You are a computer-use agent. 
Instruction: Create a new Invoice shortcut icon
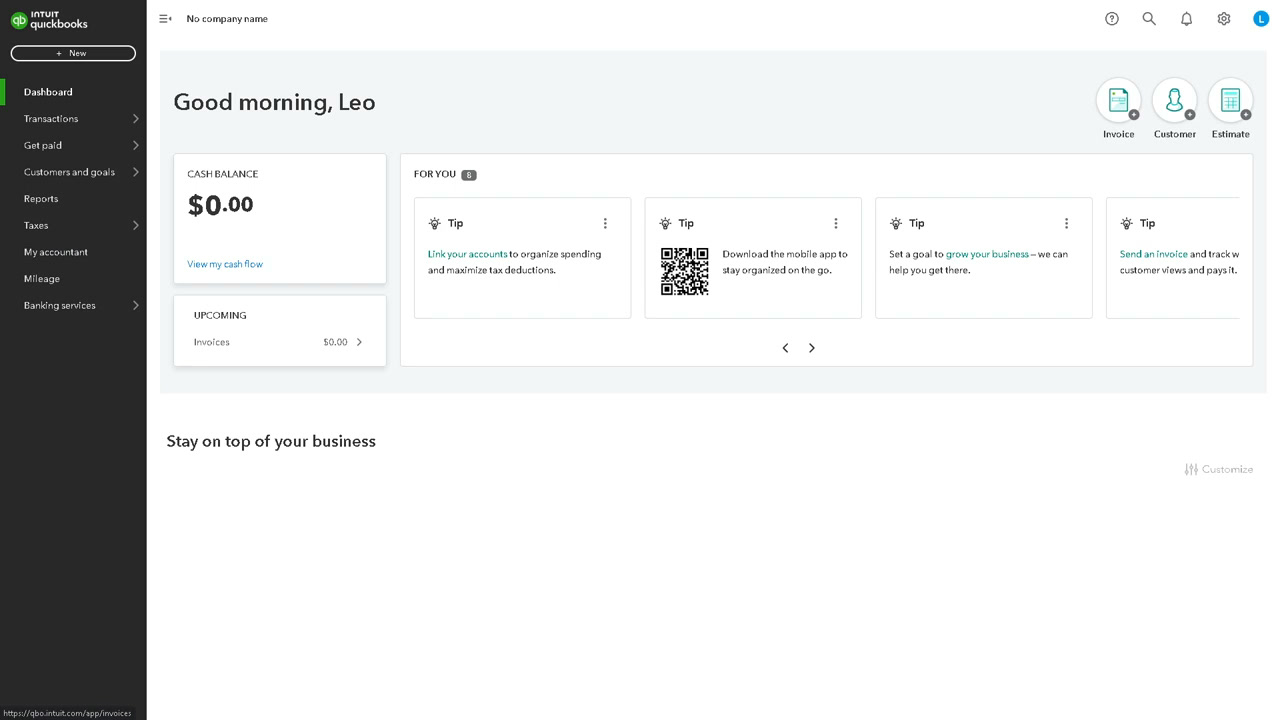pos(1119,101)
